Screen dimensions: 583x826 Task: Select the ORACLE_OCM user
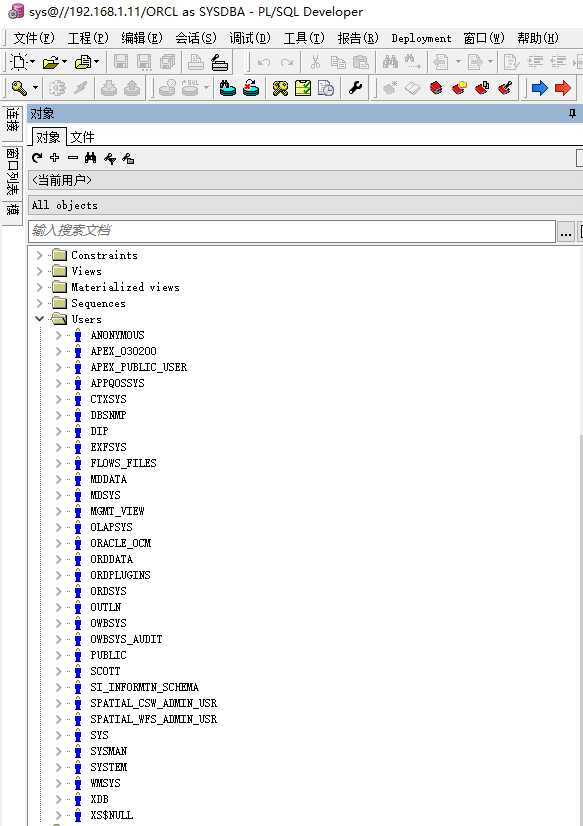click(121, 543)
